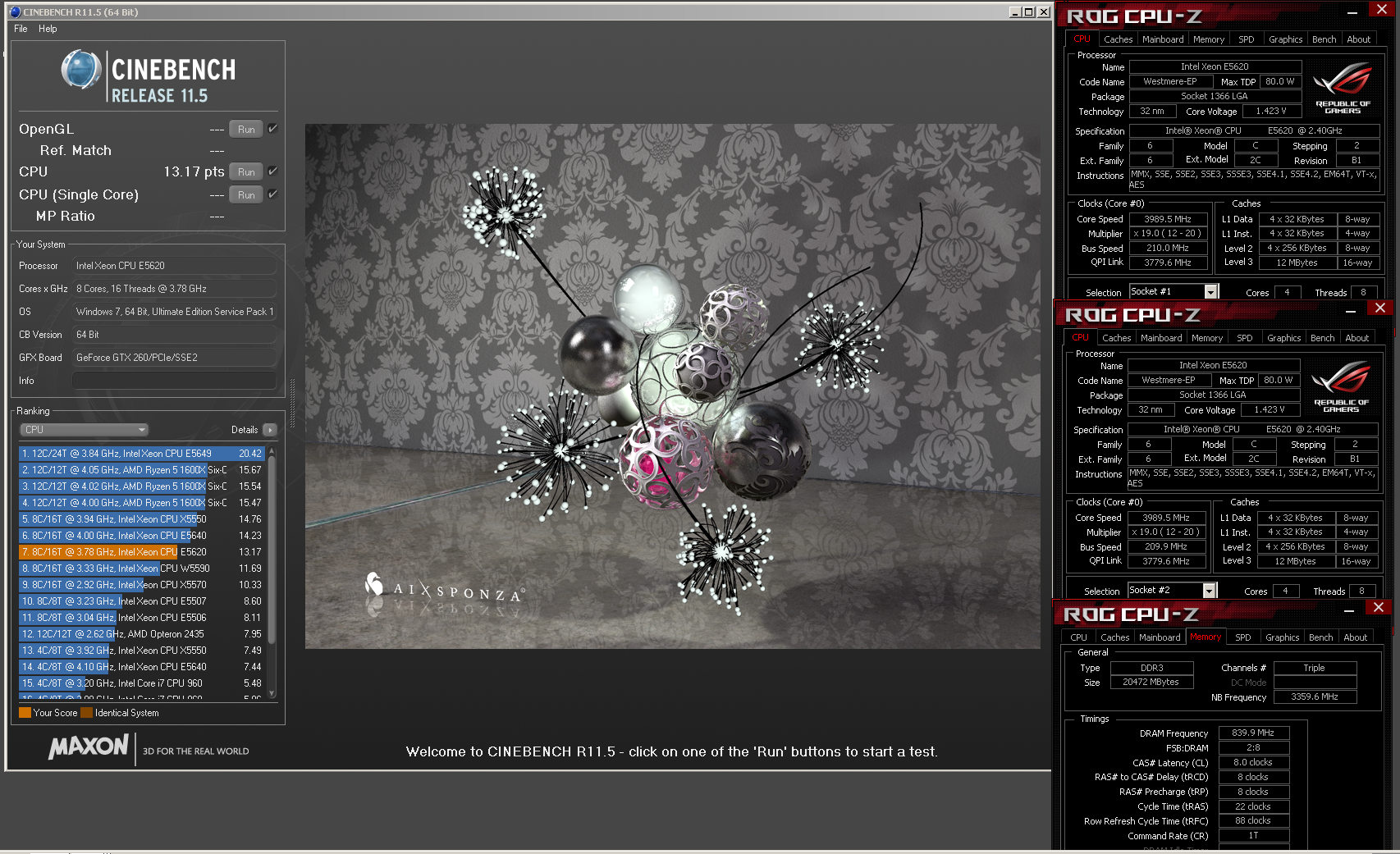This screenshot has height=854, width=1400.
Task: Open Graphics tab in bottom CPU-Z window
Action: pos(1282,637)
